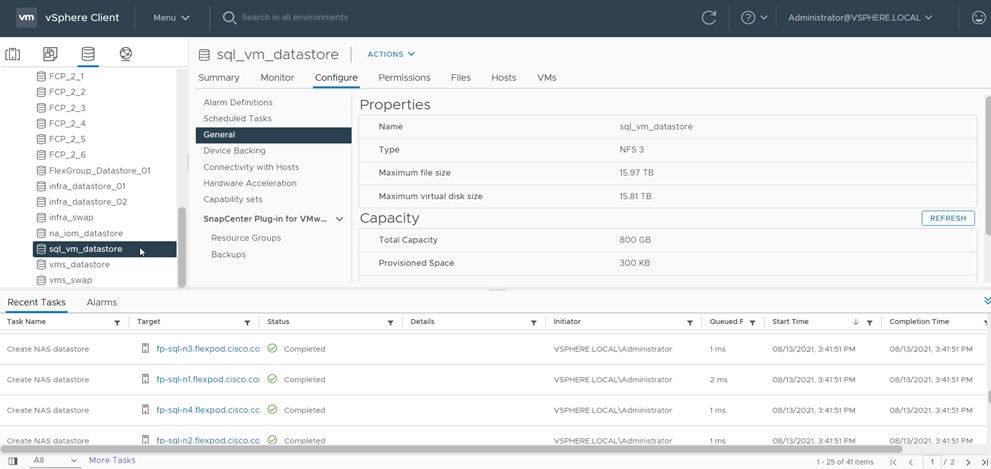991x469 pixels.
Task: Open the Networking inventory view icon
Action: coord(126,54)
